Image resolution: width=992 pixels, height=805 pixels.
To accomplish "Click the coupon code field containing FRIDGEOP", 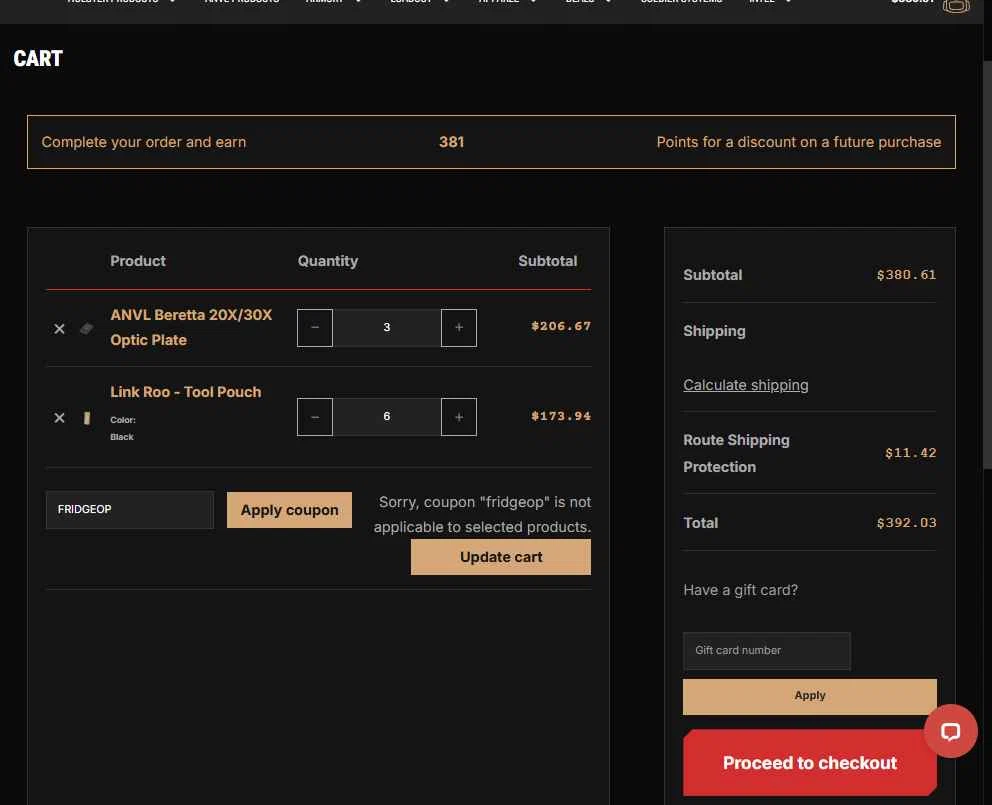I will click(x=130, y=509).
